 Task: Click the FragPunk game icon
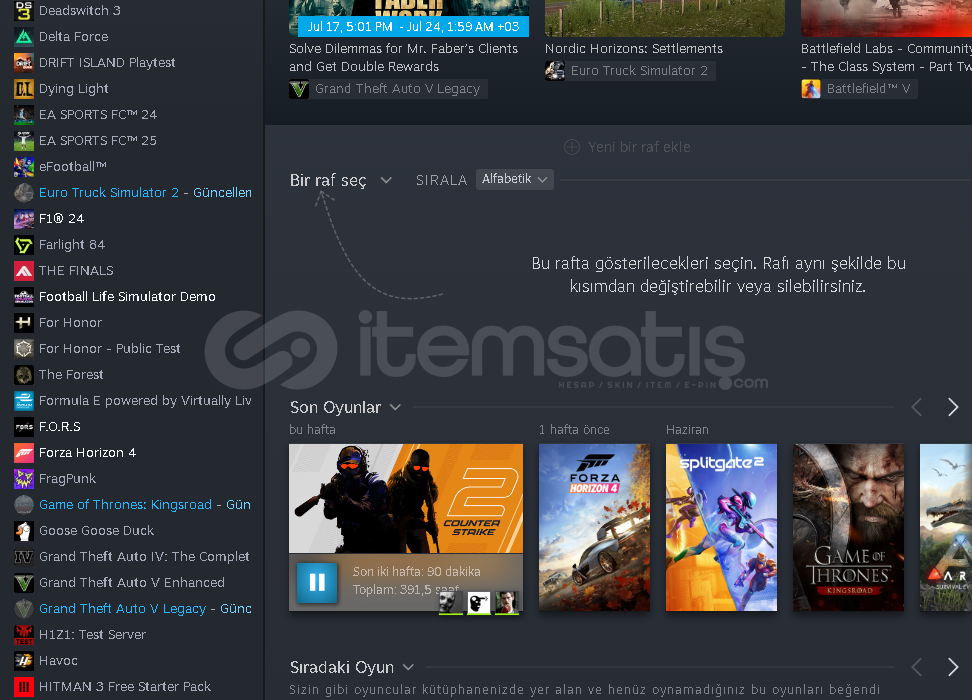pos(24,479)
